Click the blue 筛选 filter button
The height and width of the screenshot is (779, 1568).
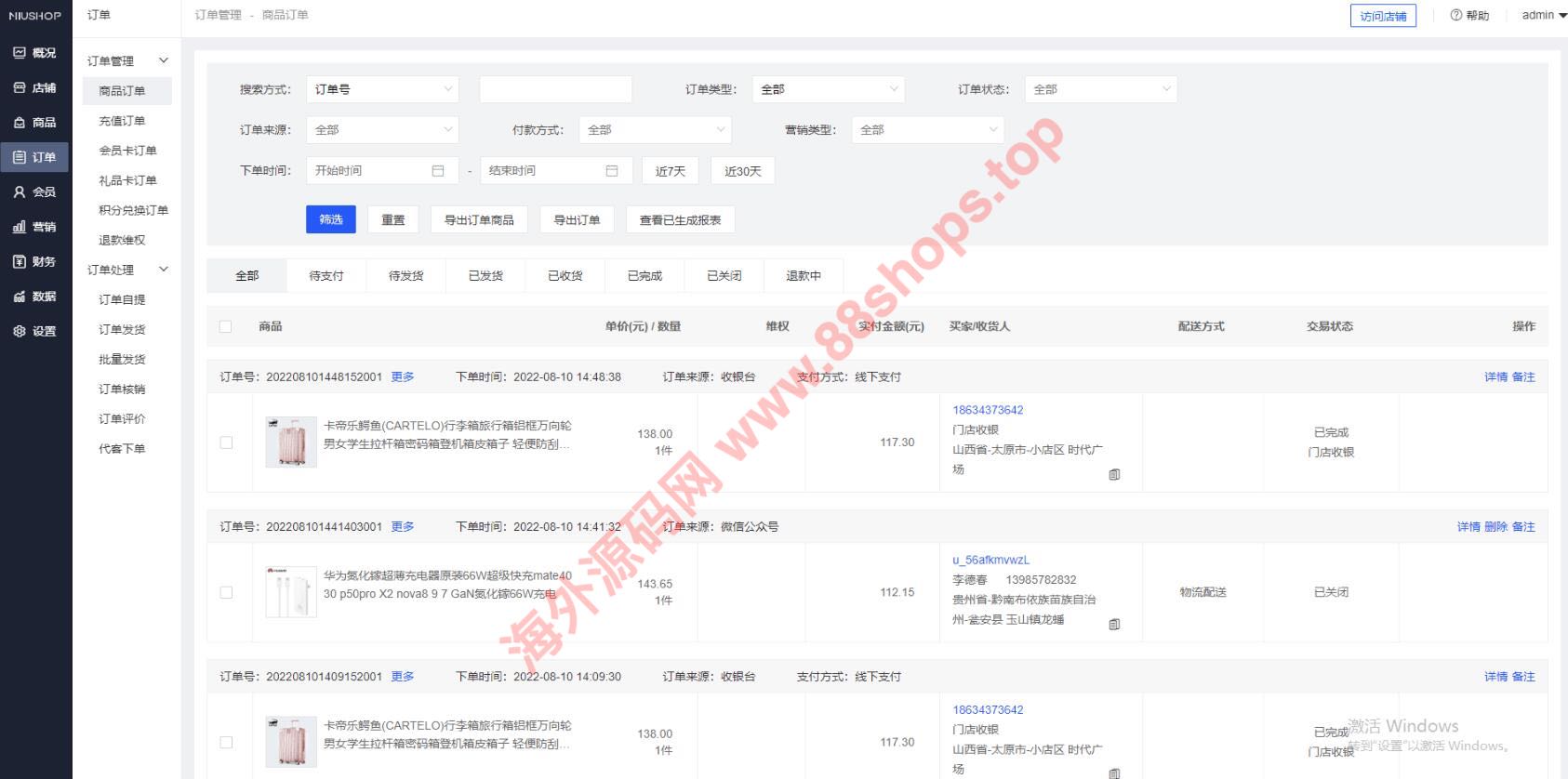point(331,219)
